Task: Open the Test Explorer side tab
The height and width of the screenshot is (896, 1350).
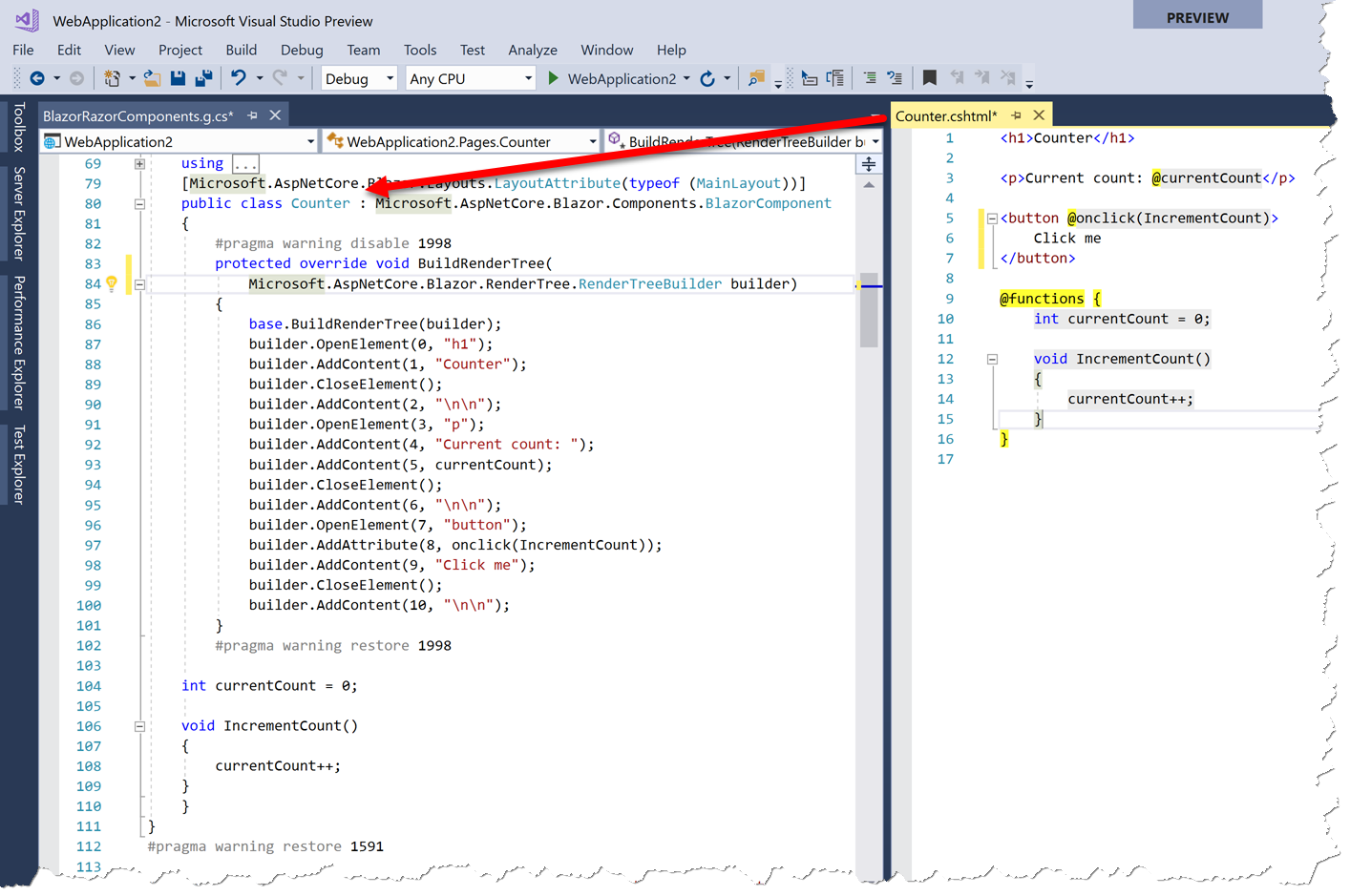Action: 18,464
